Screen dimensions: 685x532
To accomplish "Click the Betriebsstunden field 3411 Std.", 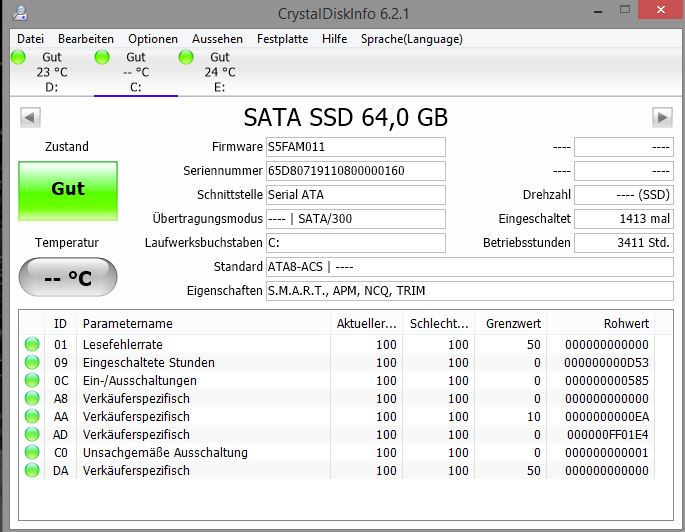I will coord(623,243).
